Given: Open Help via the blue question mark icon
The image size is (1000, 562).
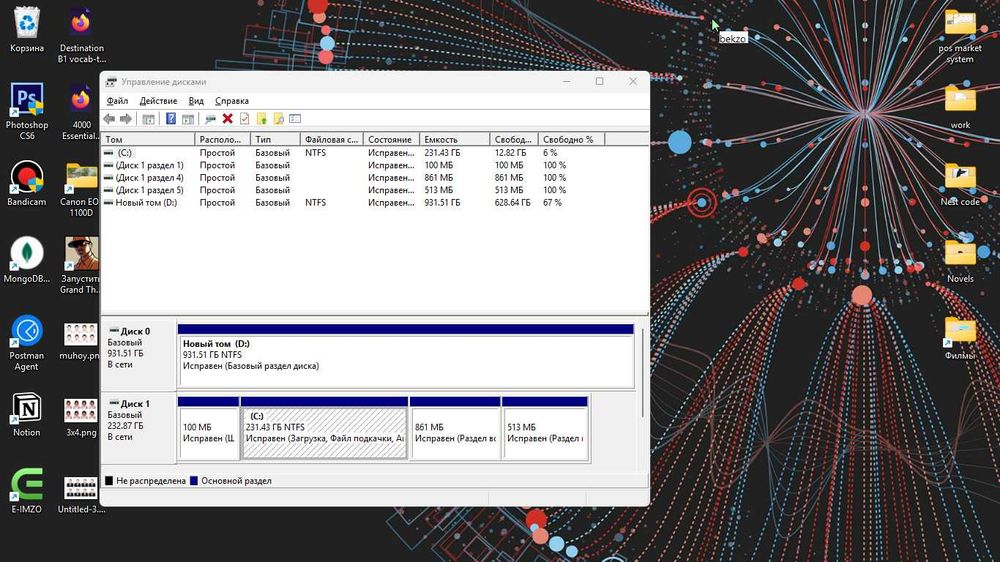Looking at the screenshot, I should tap(171, 119).
